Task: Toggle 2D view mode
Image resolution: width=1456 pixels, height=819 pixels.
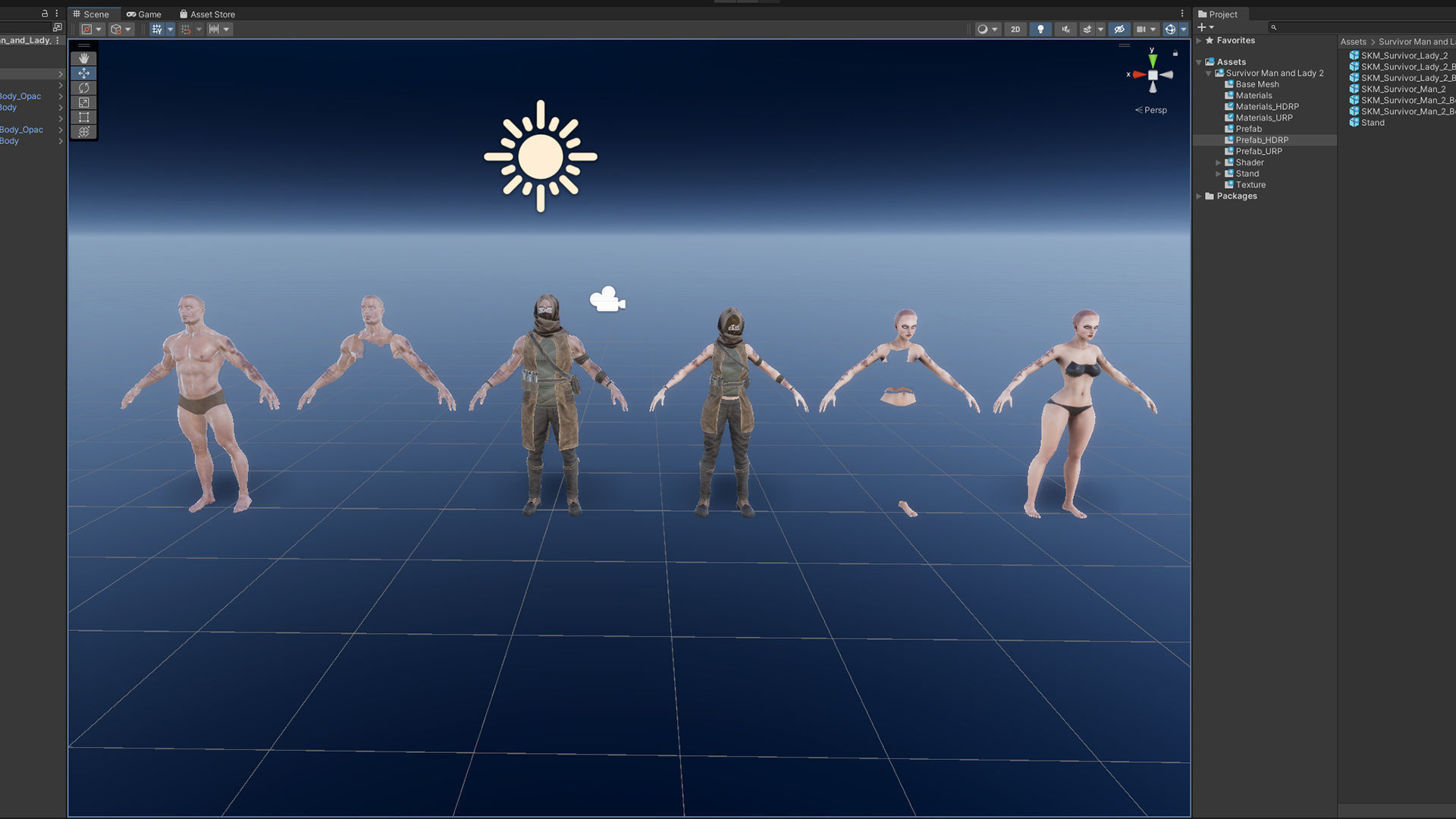Action: [x=1015, y=30]
